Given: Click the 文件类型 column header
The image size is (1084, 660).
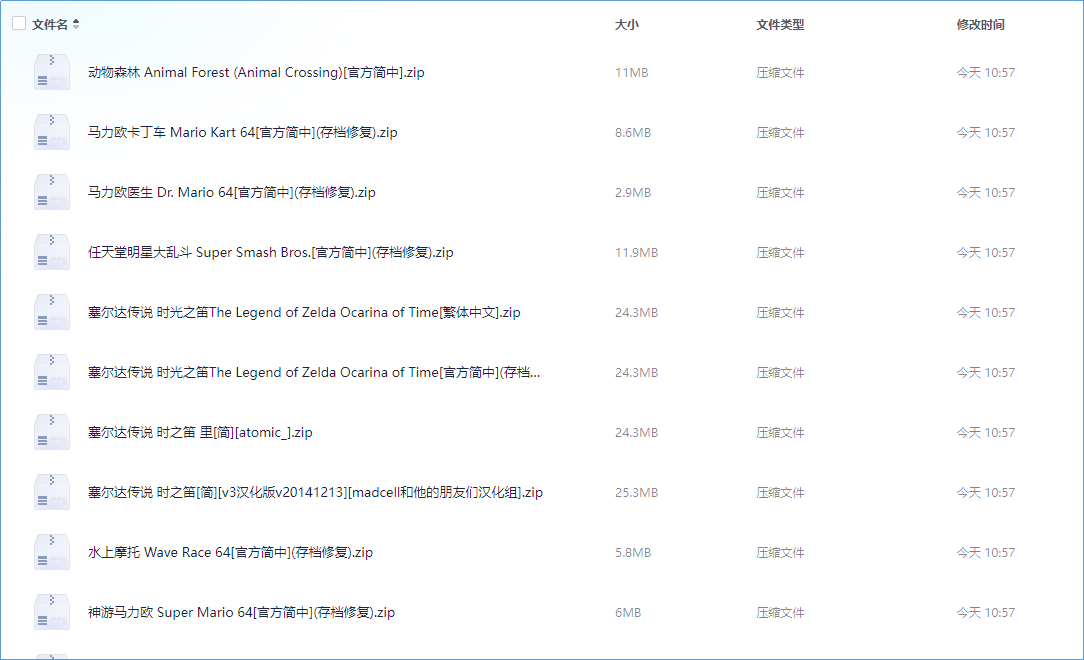Looking at the screenshot, I should tap(781, 24).
